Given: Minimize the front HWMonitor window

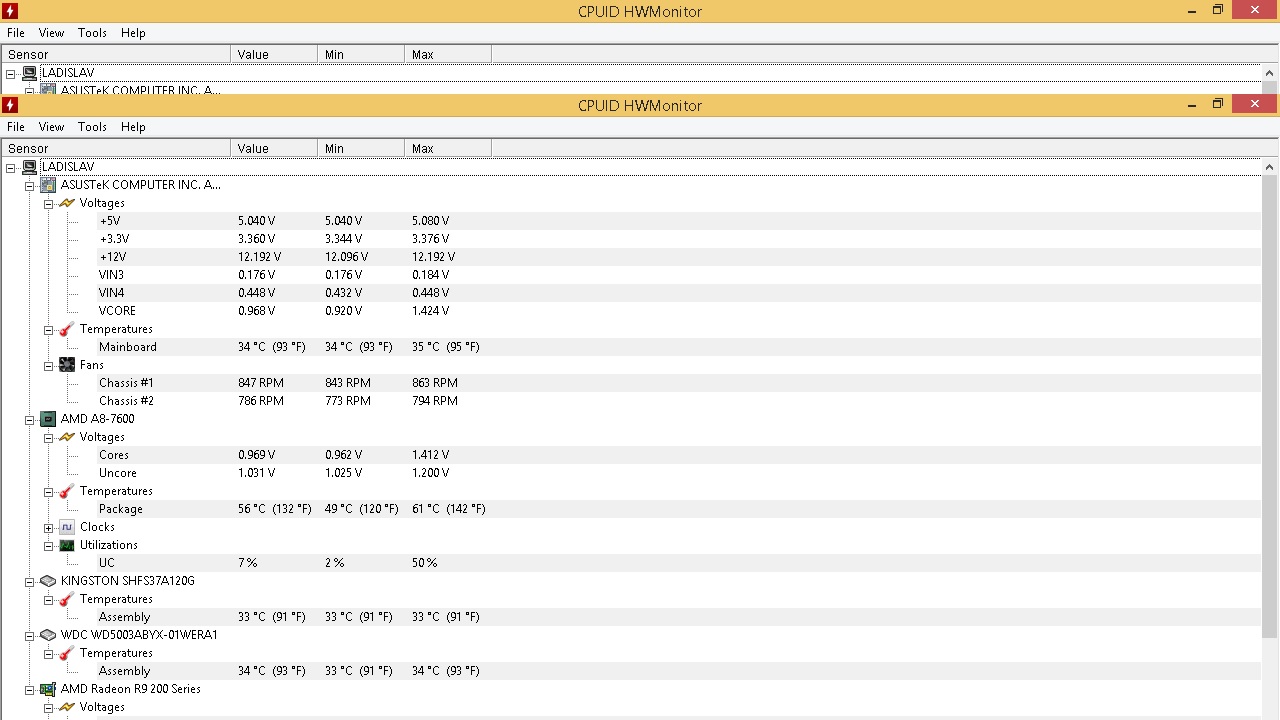Looking at the screenshot, I should (x=1191, y=104).
